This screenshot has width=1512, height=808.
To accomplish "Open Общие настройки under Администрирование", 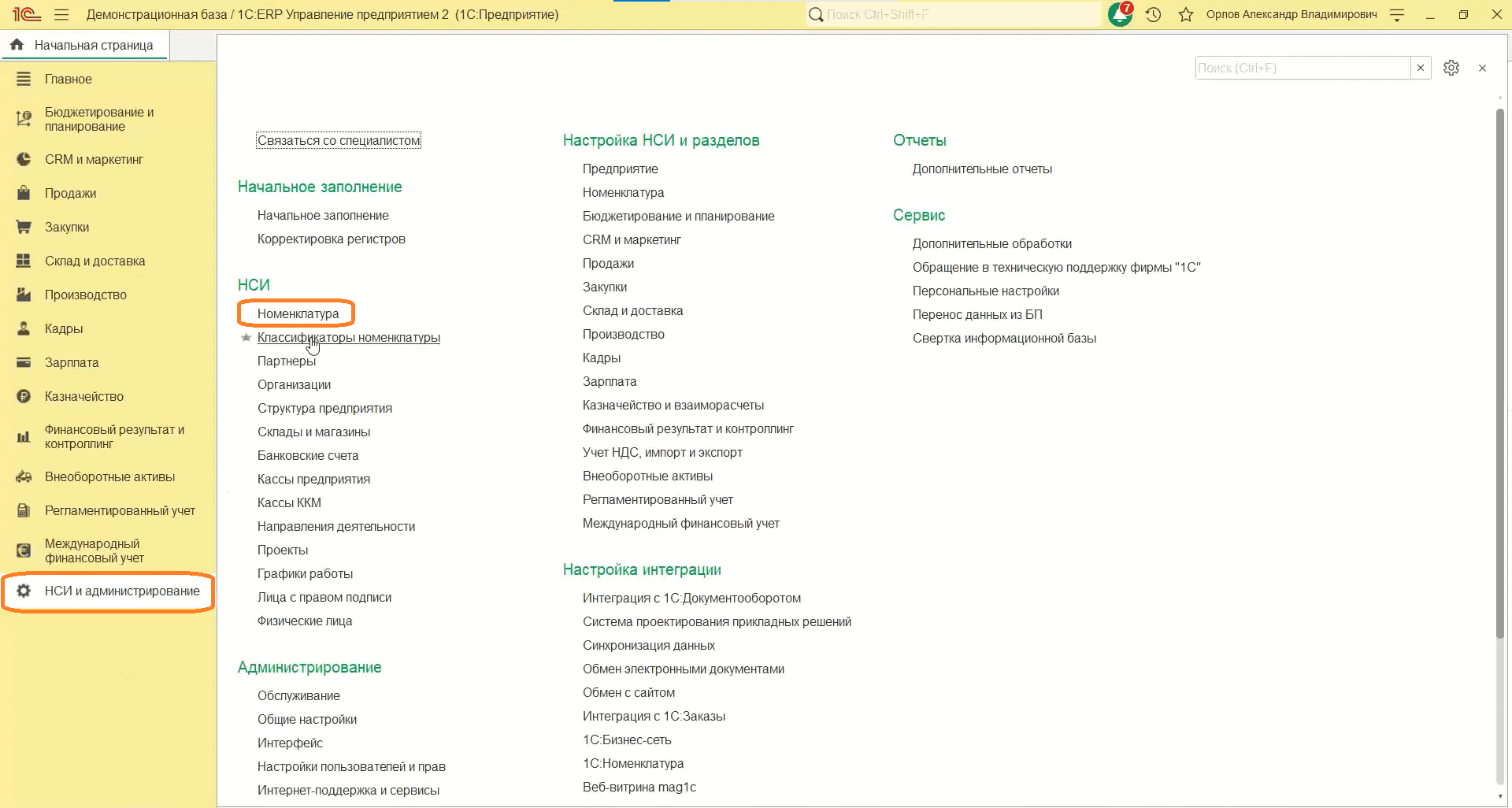I will point(307,719).
